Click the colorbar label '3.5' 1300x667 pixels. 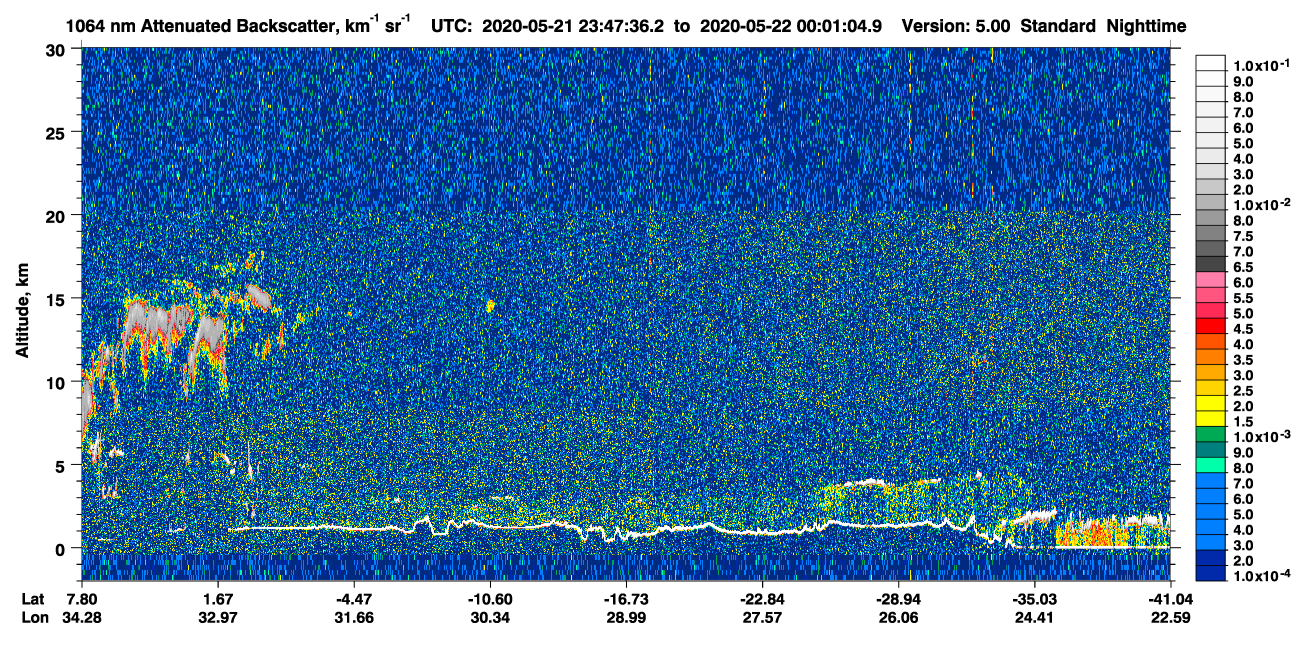coord(1244,361)
